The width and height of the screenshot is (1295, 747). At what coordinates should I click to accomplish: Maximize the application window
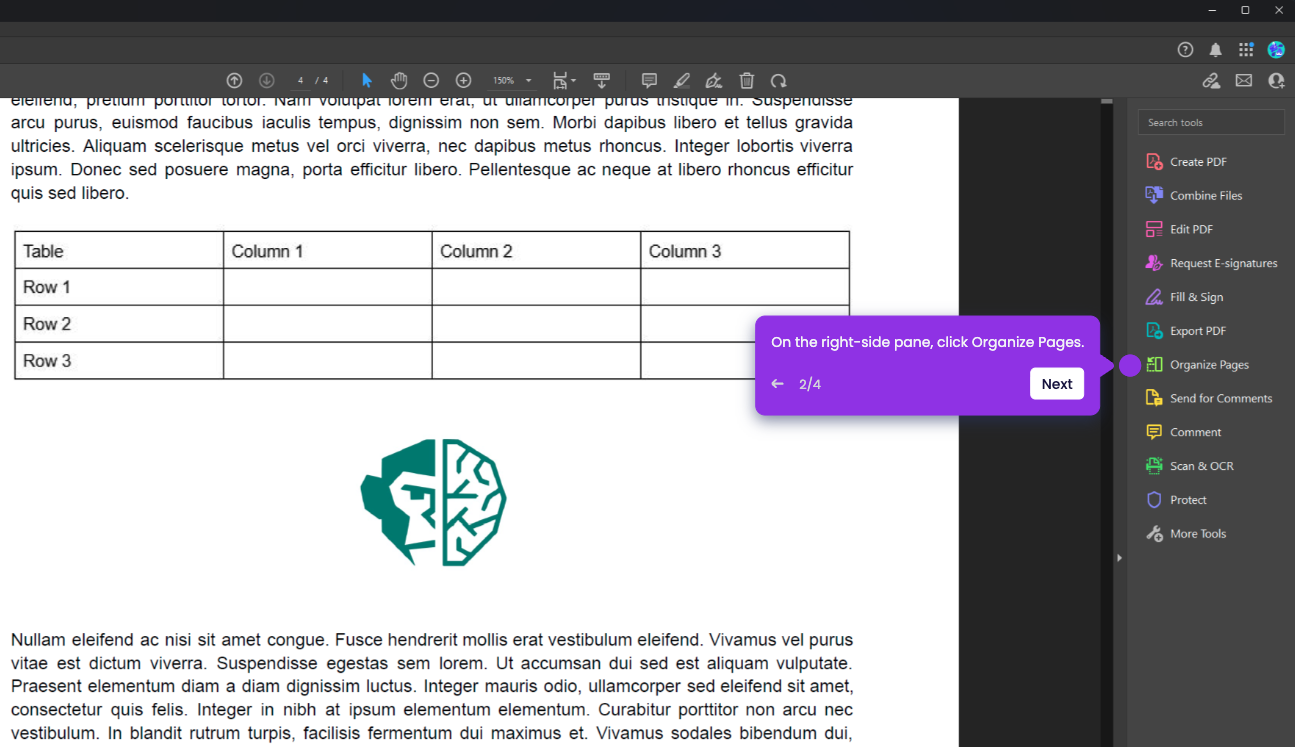coord(1245,10)
